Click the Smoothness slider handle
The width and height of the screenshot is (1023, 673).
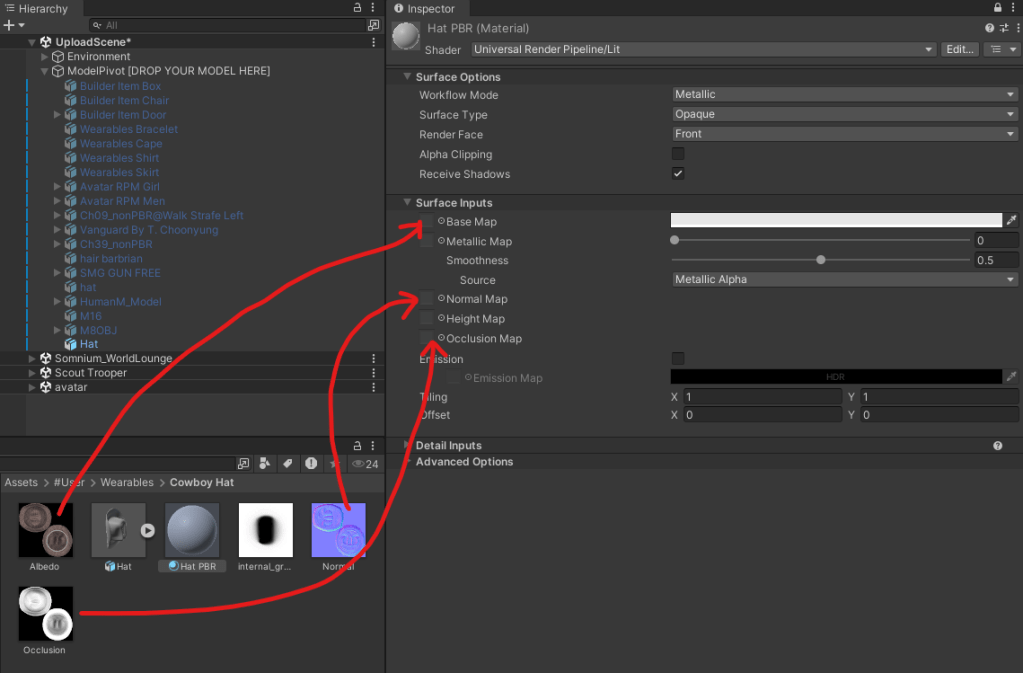pos(821,260)
